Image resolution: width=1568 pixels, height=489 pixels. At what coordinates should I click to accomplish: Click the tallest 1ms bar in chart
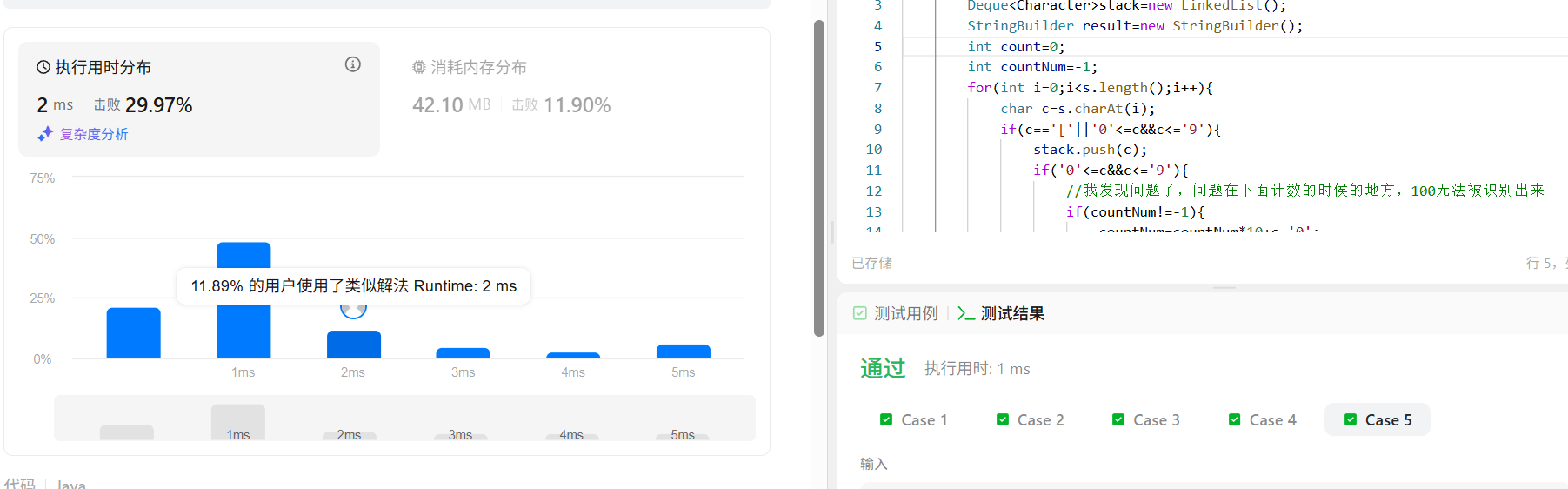[x=244, y=300]
